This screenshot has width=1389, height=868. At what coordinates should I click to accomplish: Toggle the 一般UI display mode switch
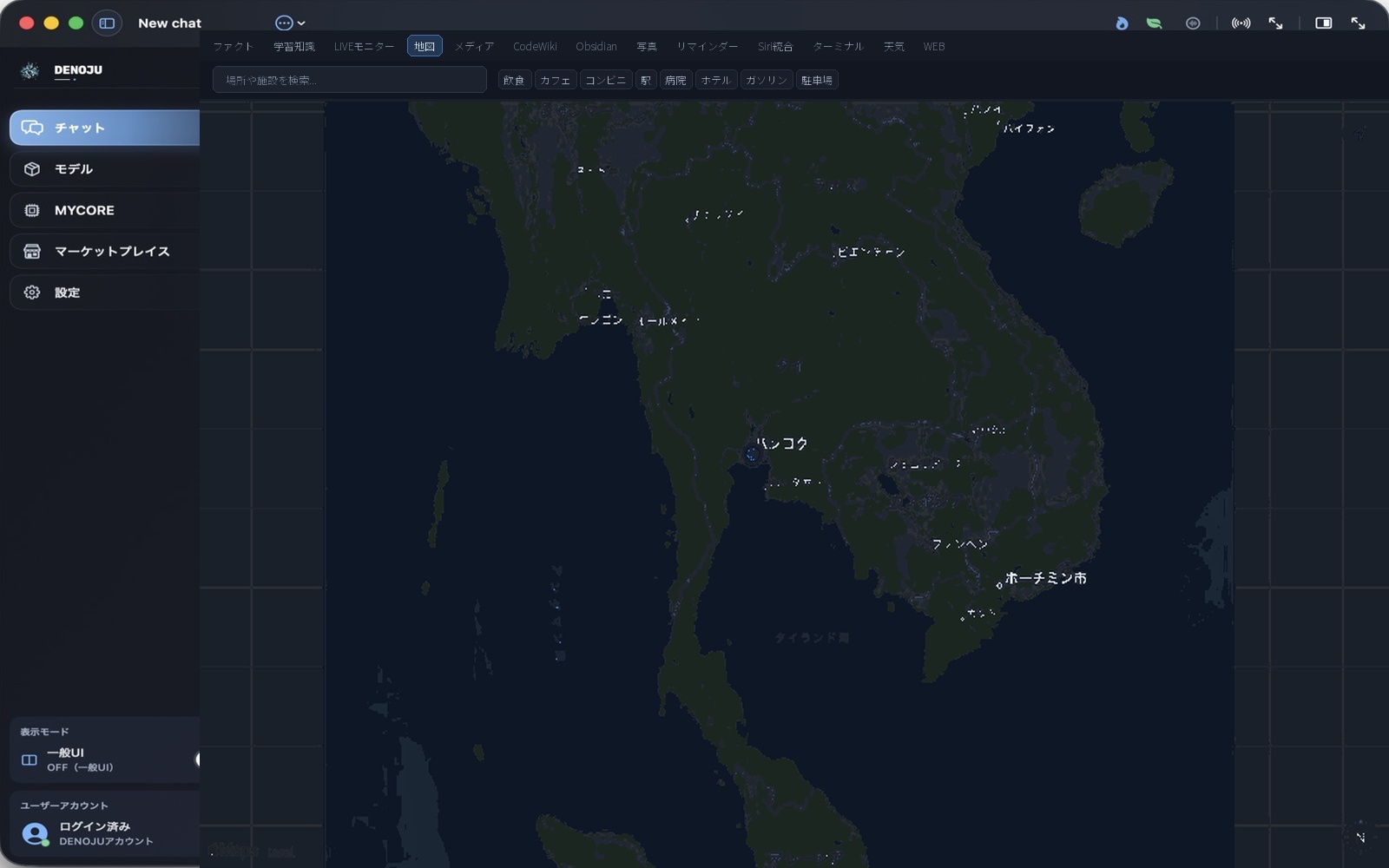pyautogui.click(x=197, y=759)
